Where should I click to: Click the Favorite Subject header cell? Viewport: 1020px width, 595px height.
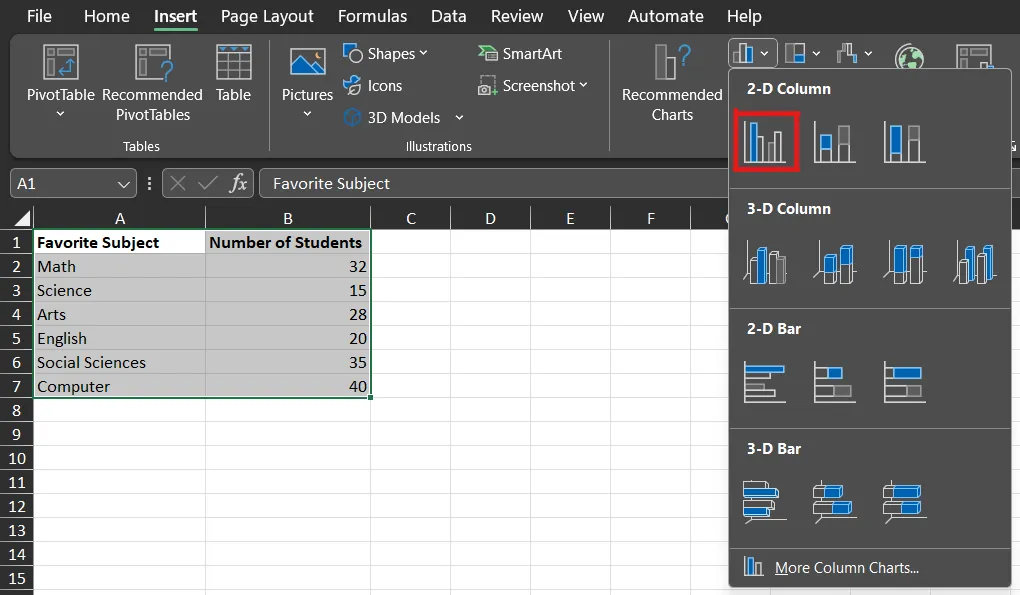tap(120, 243)
